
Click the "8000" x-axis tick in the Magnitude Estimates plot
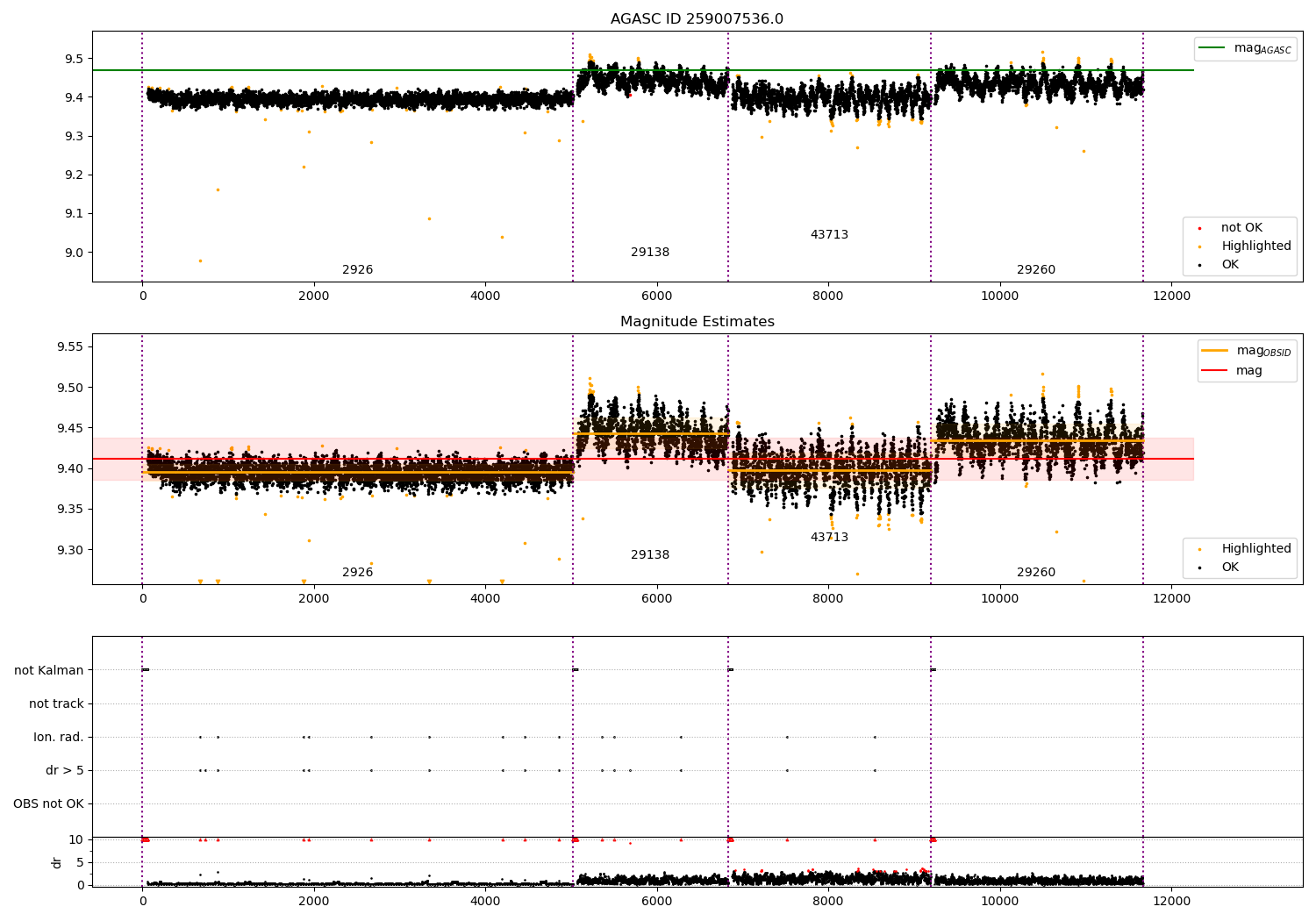click(828, 598)
